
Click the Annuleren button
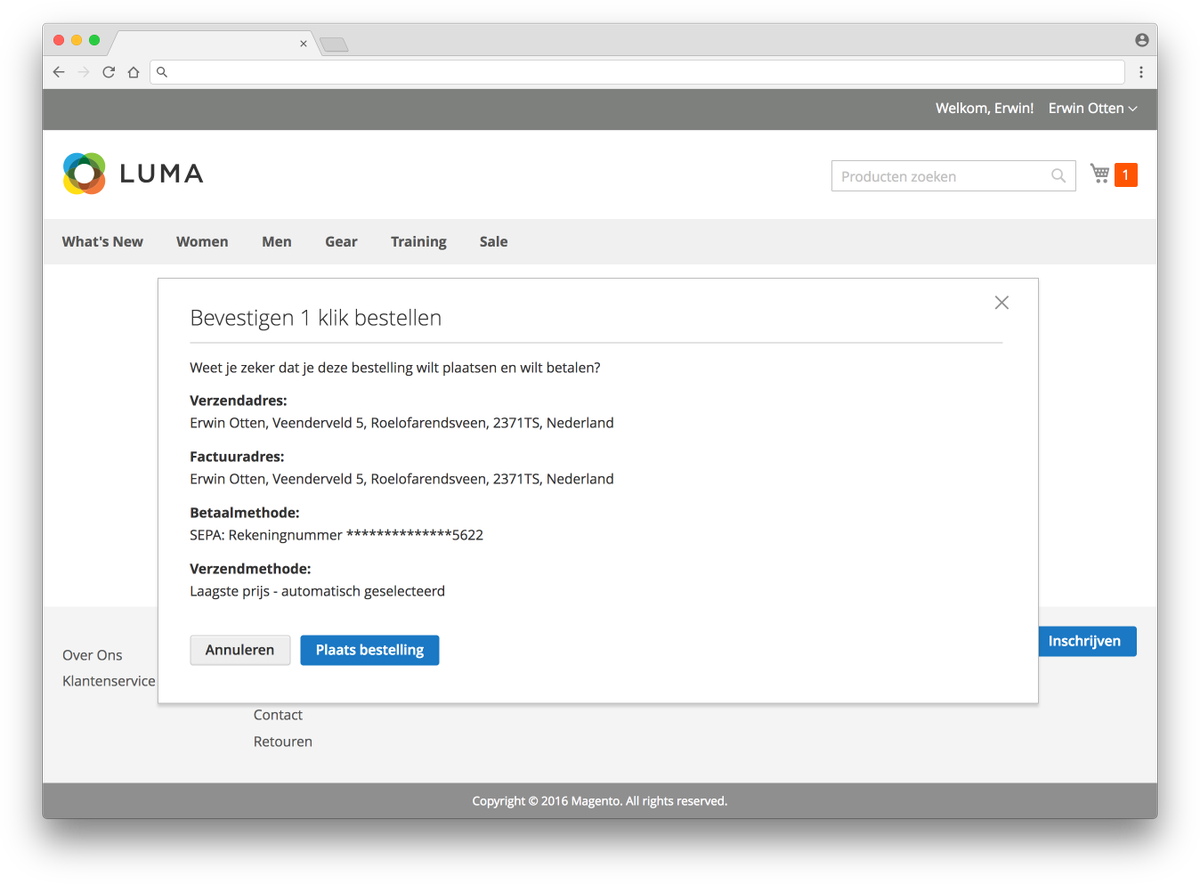(240, 650)
